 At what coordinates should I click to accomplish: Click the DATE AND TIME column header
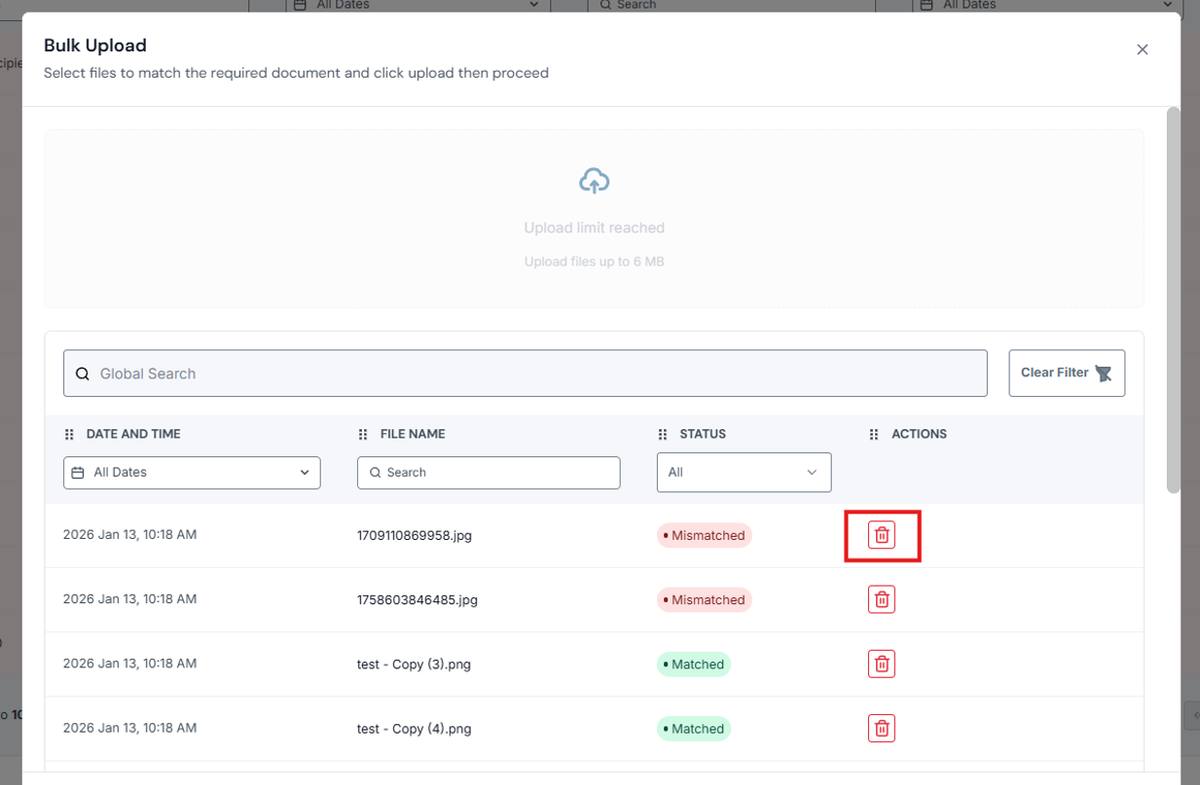[x=134, y=434]
